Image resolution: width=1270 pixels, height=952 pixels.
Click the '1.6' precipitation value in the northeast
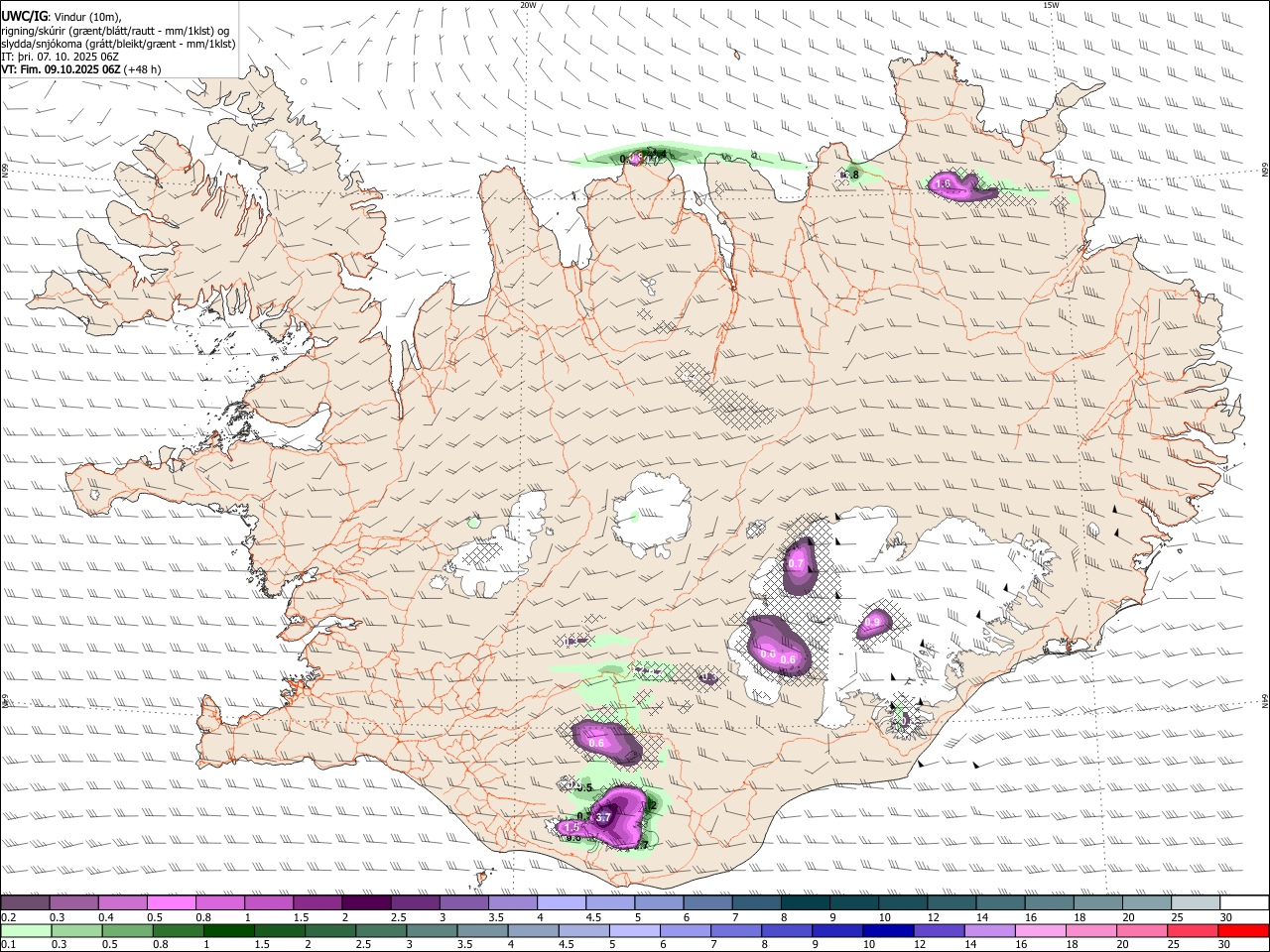point(944,183)
